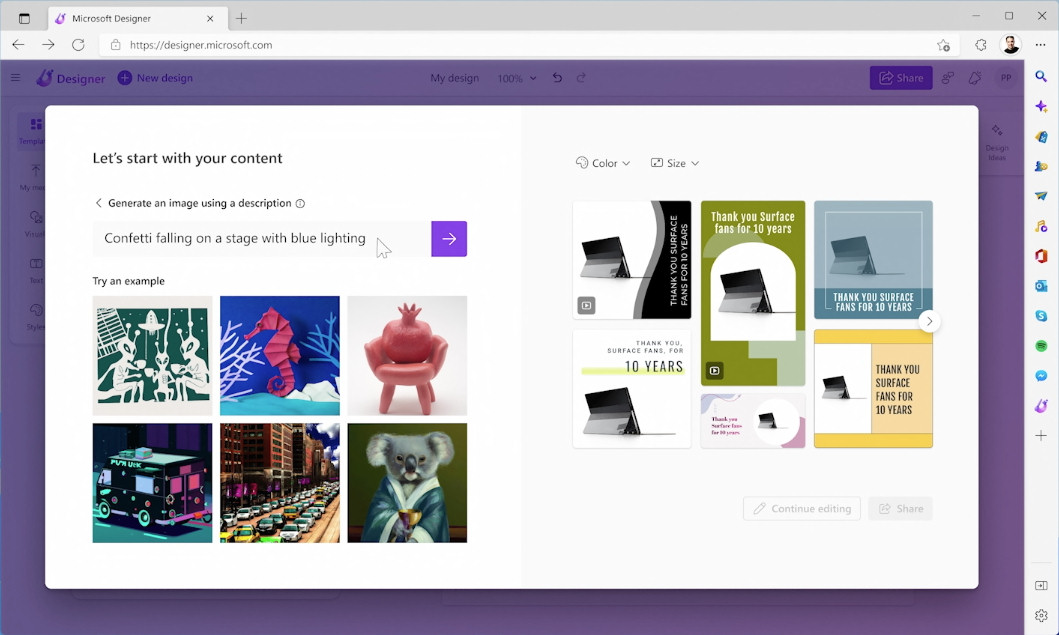The height and width of the screenshot is (635, 1059).
Task: Open the Design Ideas panel
Action: pos(997,142)
